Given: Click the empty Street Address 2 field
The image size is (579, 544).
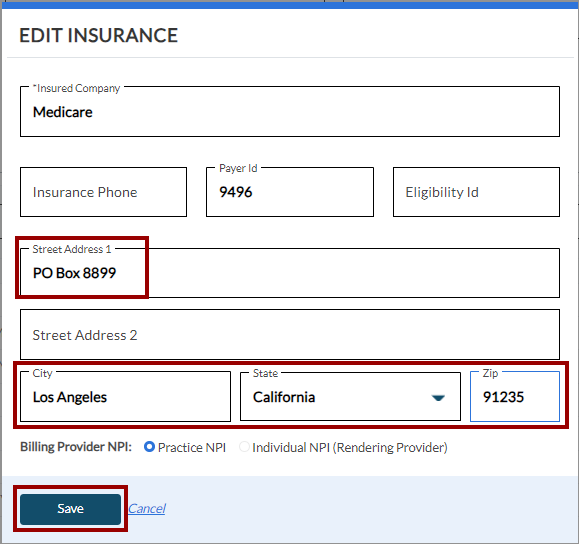Looking at the screenshot, I should (290, 334).
